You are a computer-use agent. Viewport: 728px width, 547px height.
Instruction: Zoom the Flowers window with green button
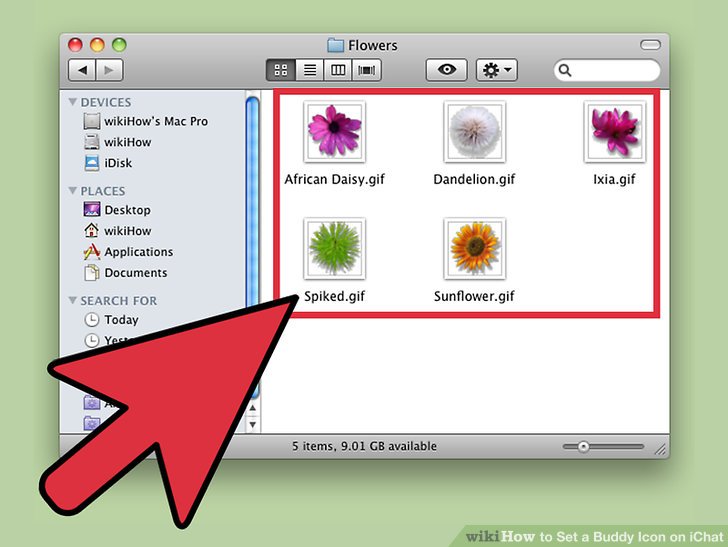pyautogui.click(x=119, y=45)
